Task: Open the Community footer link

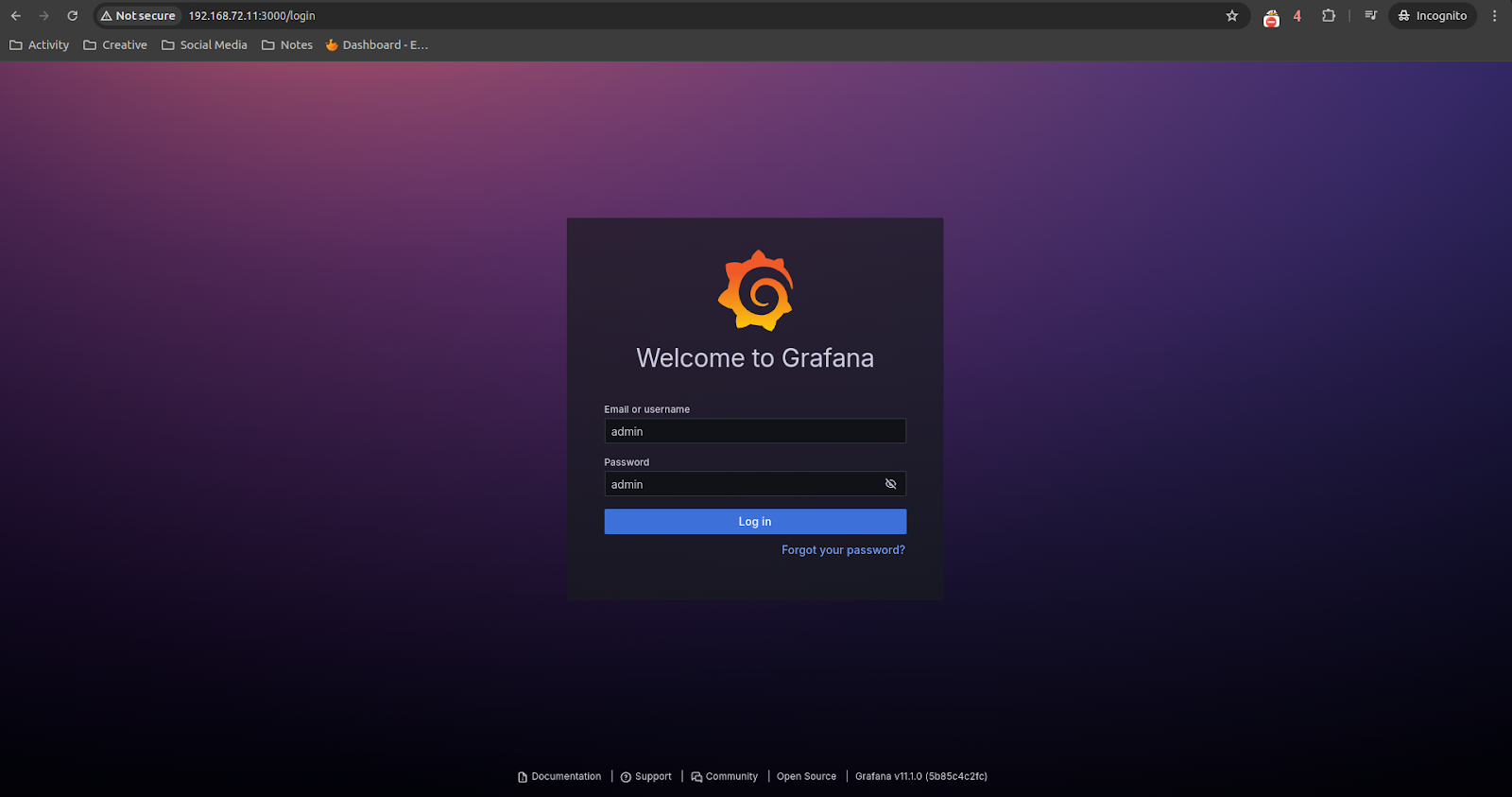Action: pos(725,777)
